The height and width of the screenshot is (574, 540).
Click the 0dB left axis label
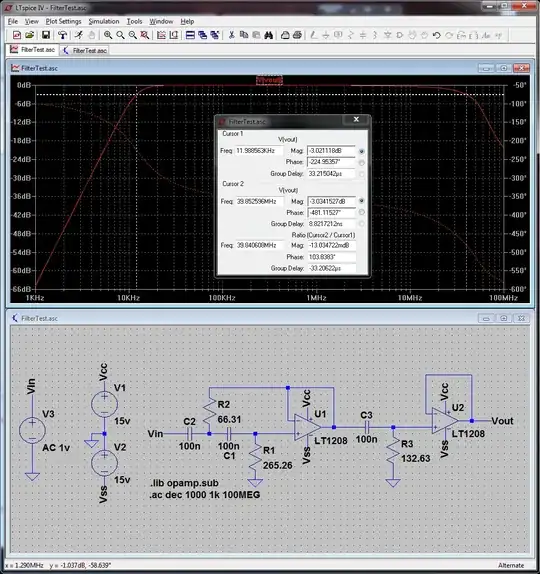(24, 85)
